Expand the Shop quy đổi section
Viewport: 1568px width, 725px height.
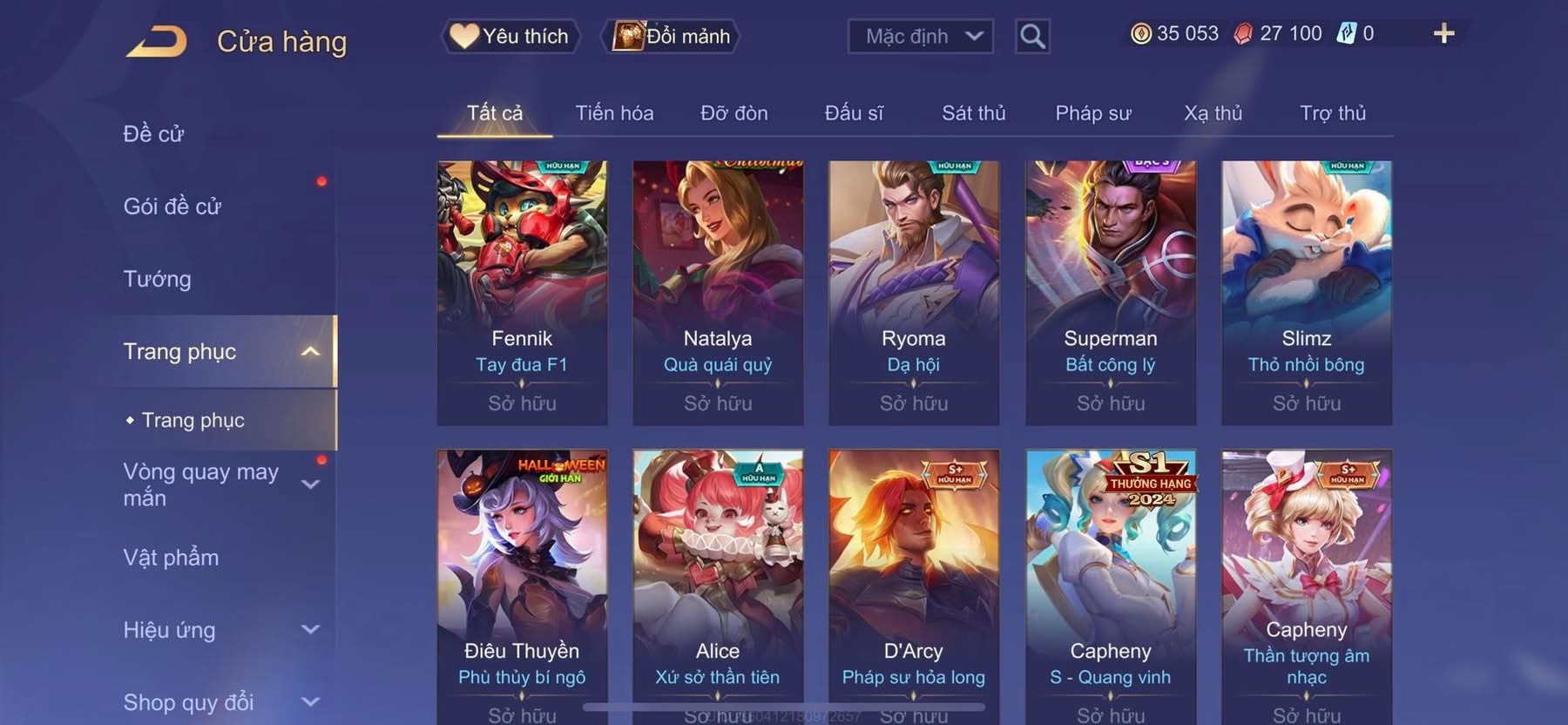(x=310, y=701)
